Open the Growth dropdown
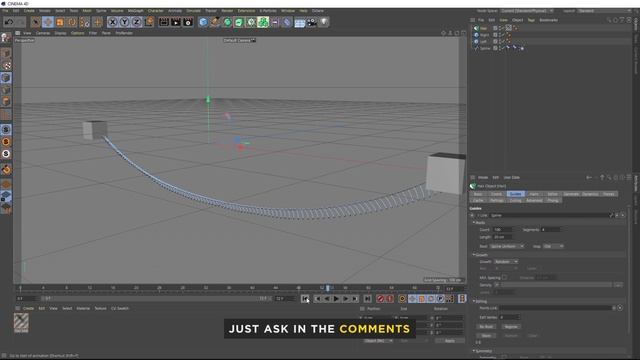 click(506, 262)
